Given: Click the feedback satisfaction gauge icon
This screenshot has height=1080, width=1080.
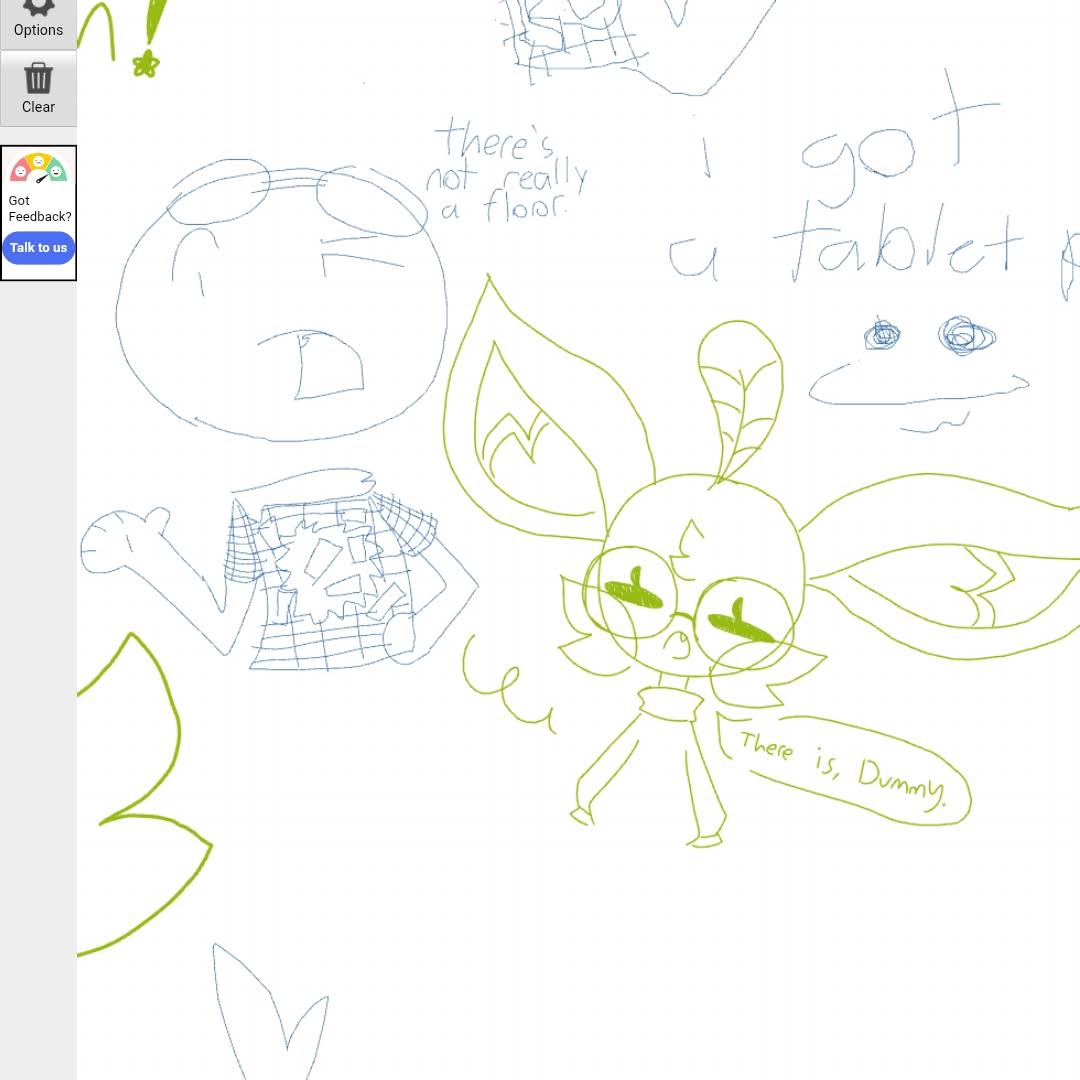Looking at the screenshot, I should tap(38, 168).
